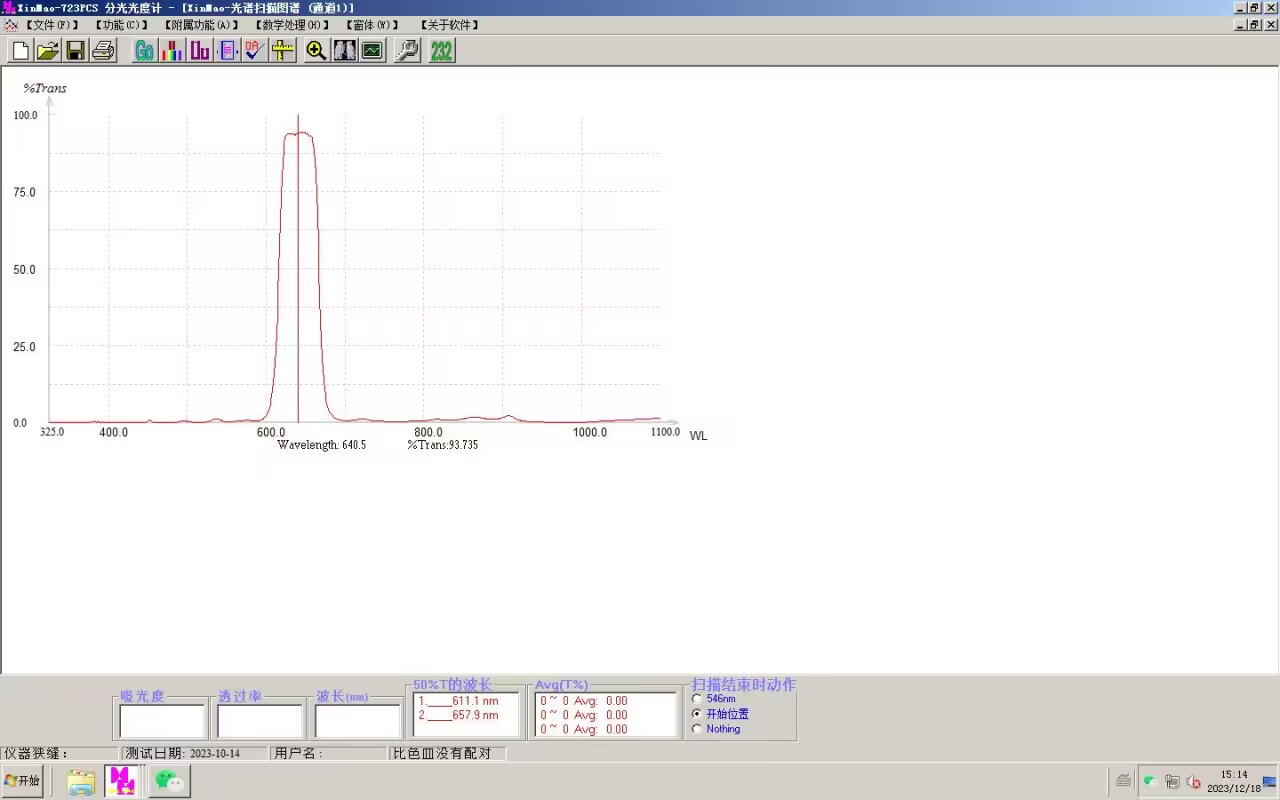
Task: Click the rainbow colored bars toolbar icon
Action: coord(173,50)
